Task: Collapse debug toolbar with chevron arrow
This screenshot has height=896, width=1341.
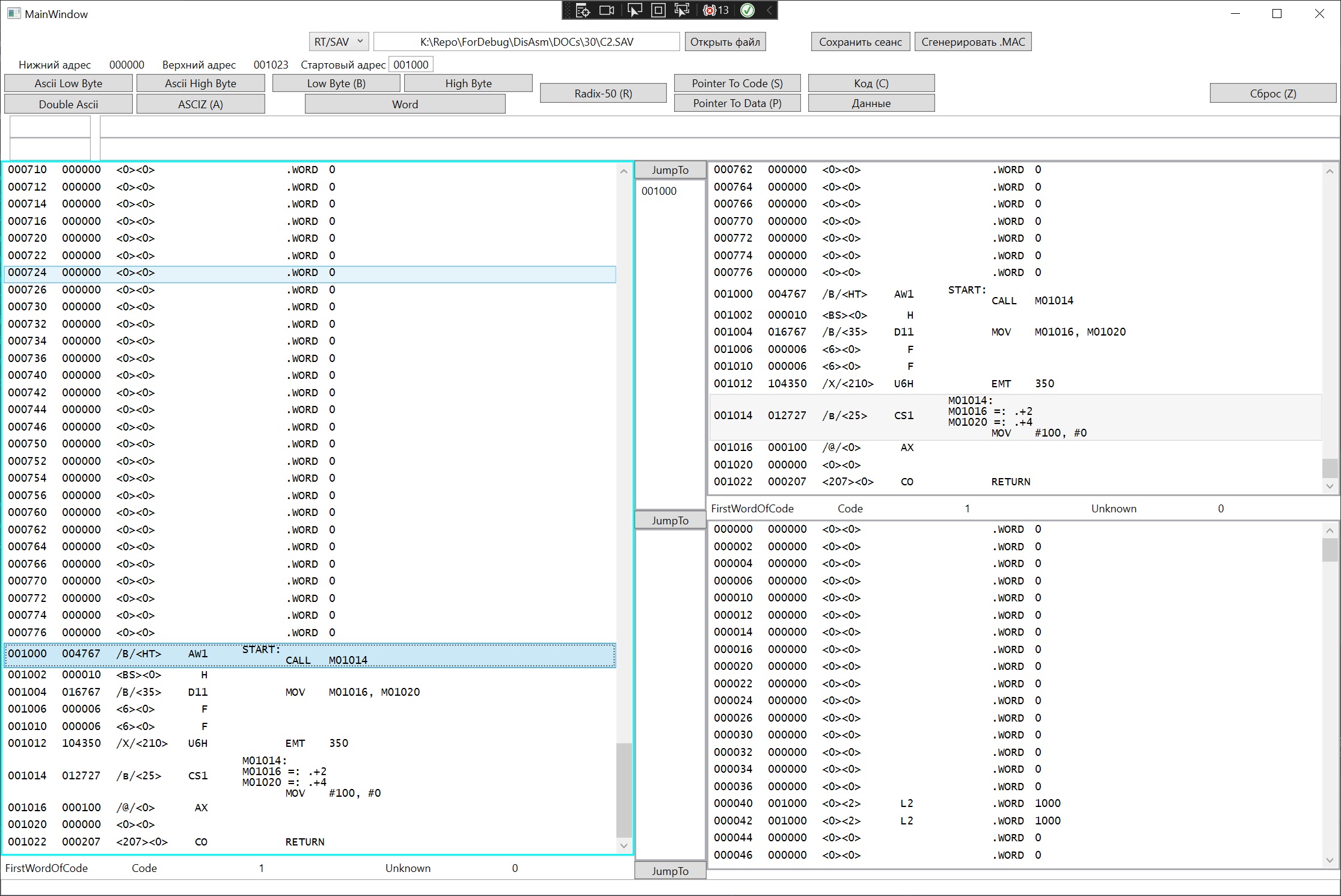Action: [x=769, y=10]
